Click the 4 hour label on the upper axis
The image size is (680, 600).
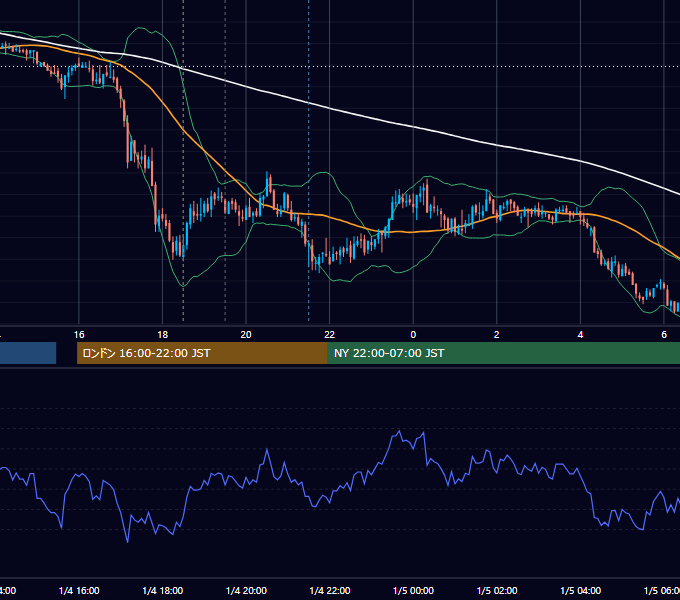pyautogui.click(x=580, y=335)
